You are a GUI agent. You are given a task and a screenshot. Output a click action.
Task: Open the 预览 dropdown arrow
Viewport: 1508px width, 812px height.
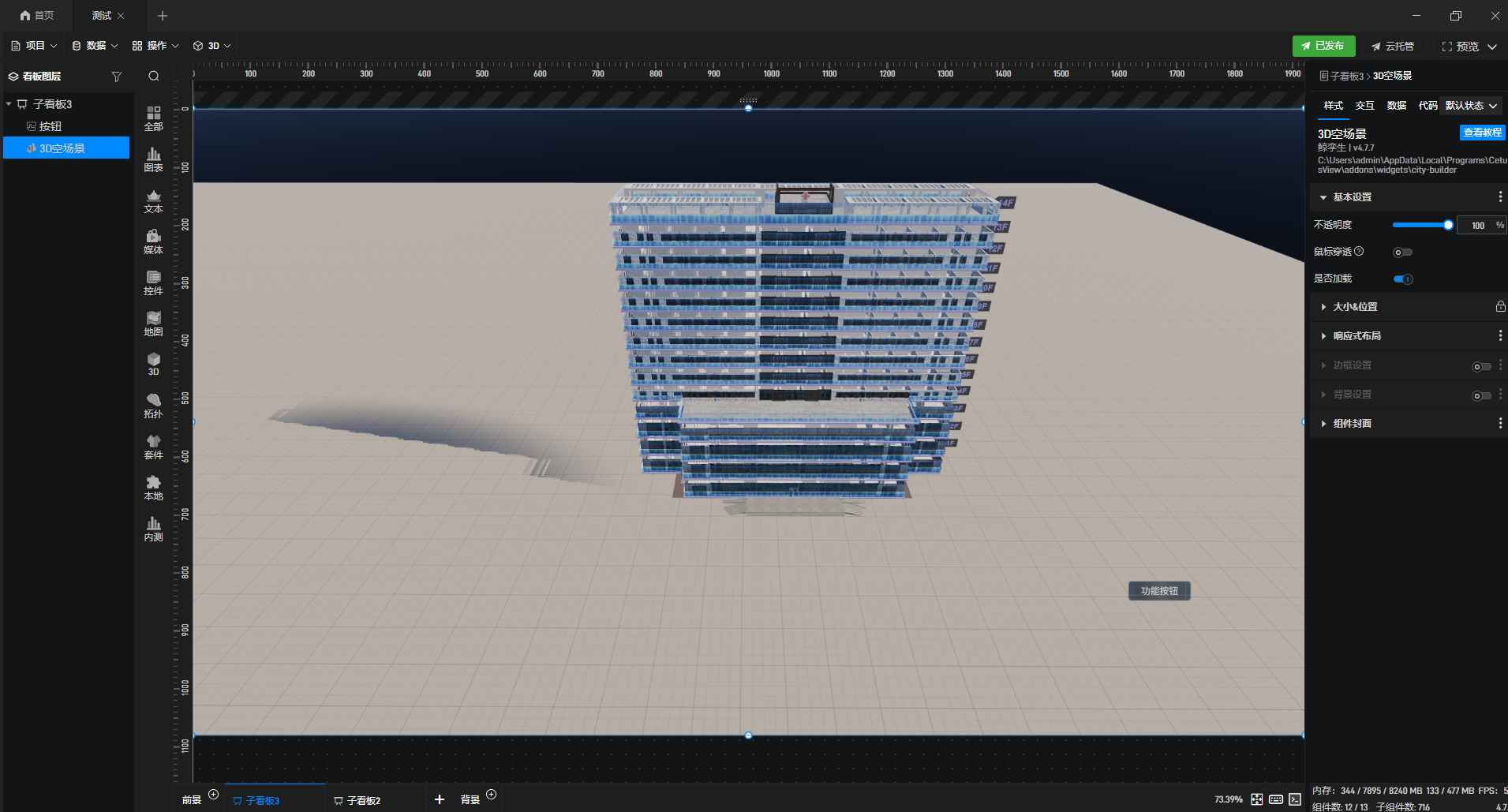pyautogui.click(x=1492, y=47)
